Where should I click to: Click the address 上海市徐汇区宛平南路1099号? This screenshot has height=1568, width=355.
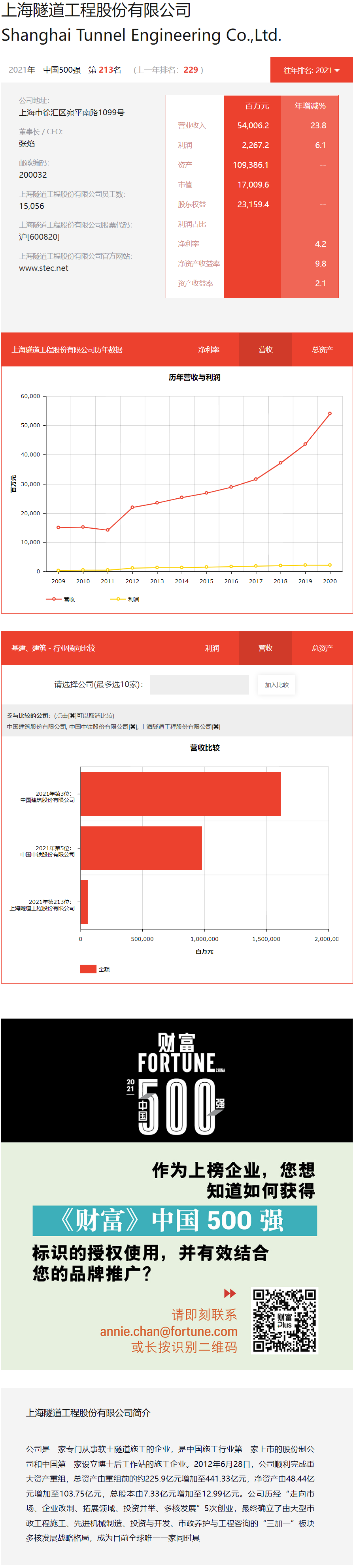72,113
